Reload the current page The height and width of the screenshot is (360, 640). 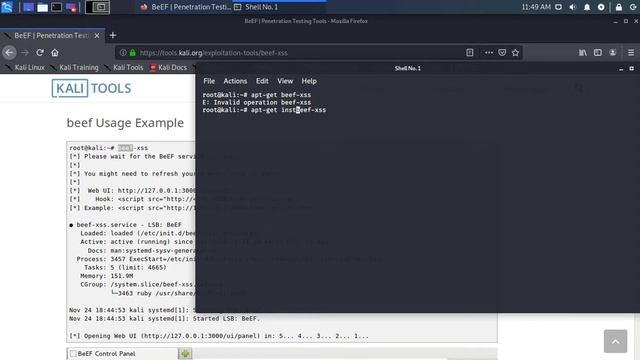tap(40, 53)
